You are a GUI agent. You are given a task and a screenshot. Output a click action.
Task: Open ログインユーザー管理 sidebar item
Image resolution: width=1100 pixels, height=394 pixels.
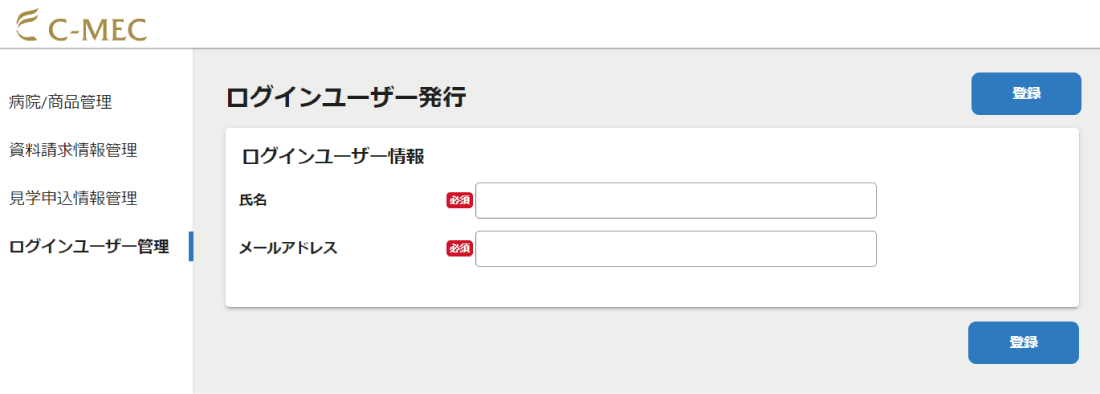89,247
